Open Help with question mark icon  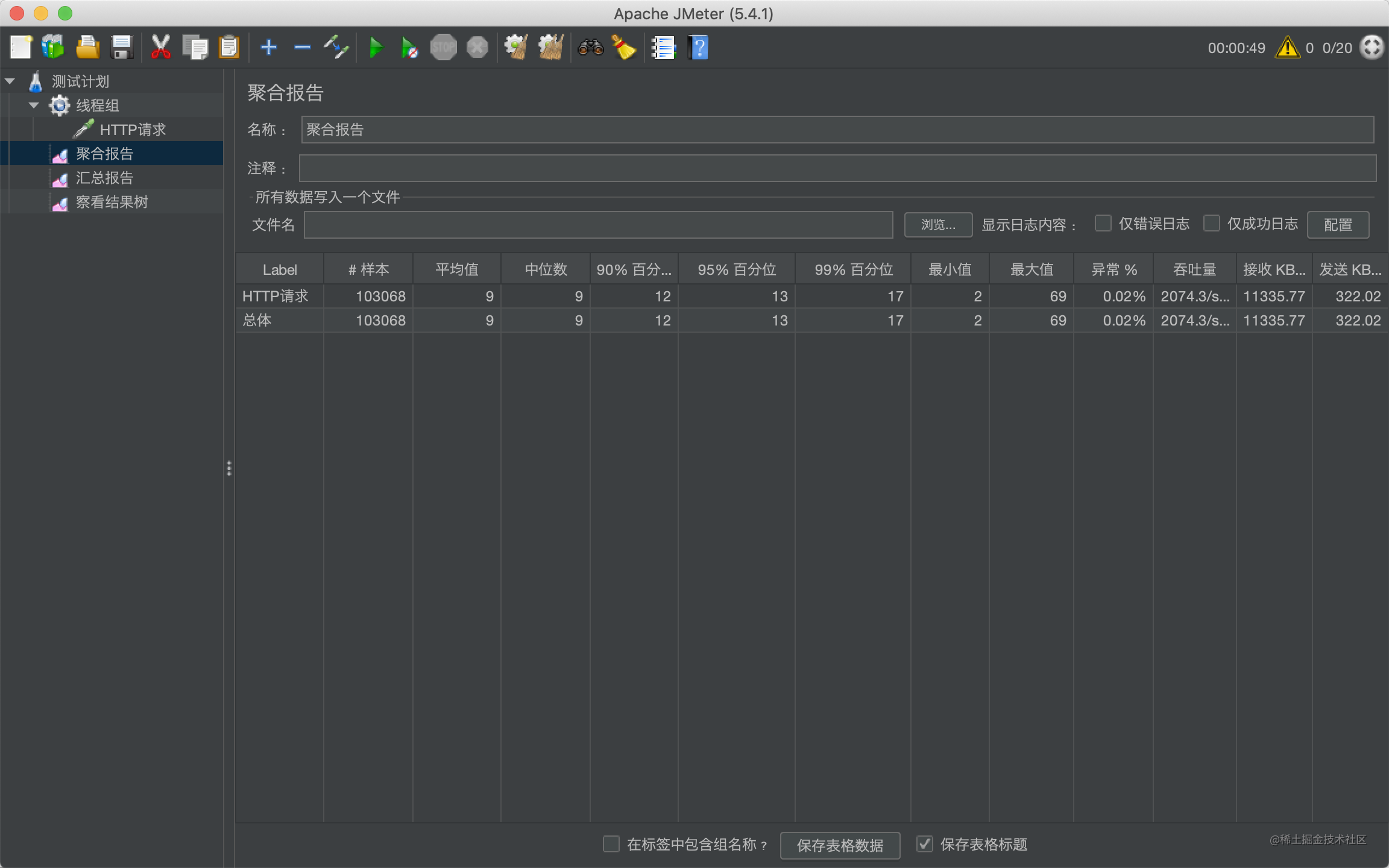pyautogui.click(x=698, y=47)
